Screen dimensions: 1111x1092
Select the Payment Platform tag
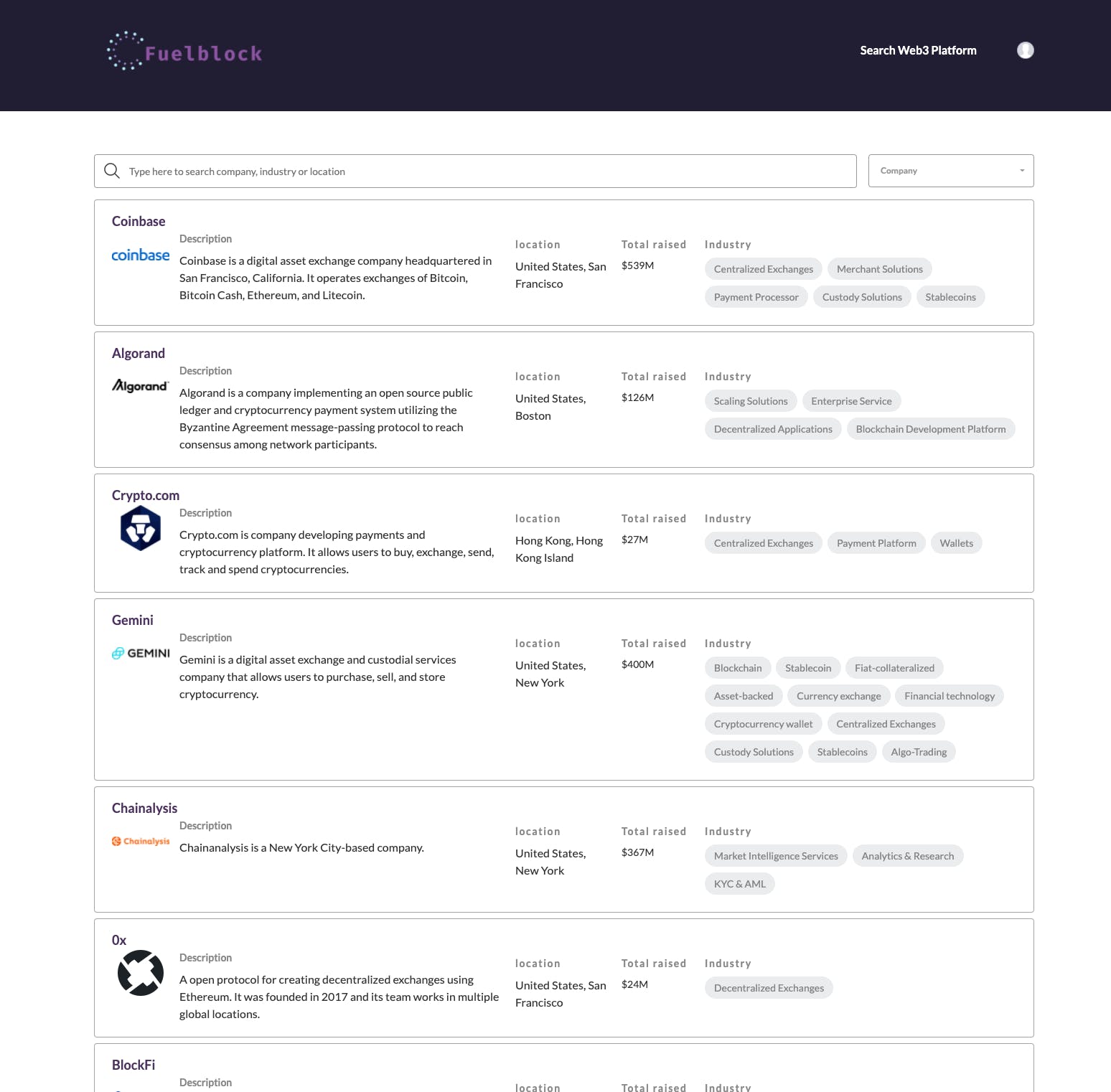[876, 543]
